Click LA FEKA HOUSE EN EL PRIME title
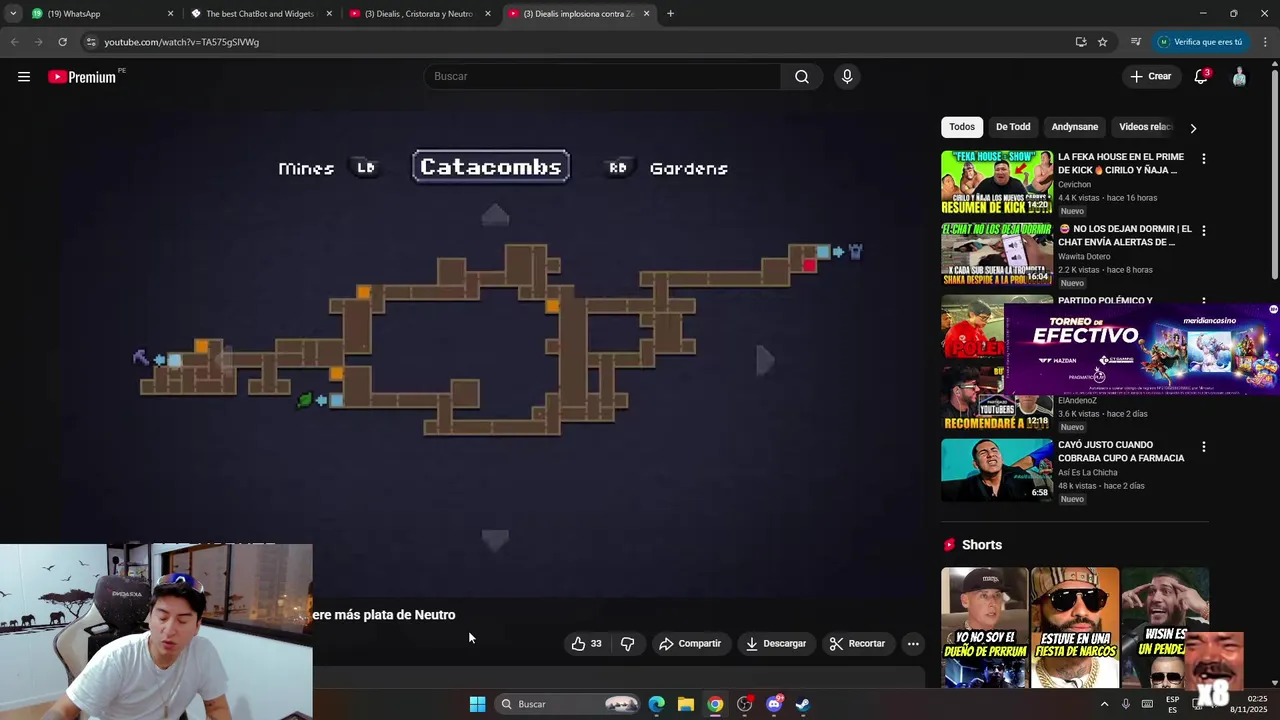Viewport: 1280px width, 720px height. (1121, 163)
